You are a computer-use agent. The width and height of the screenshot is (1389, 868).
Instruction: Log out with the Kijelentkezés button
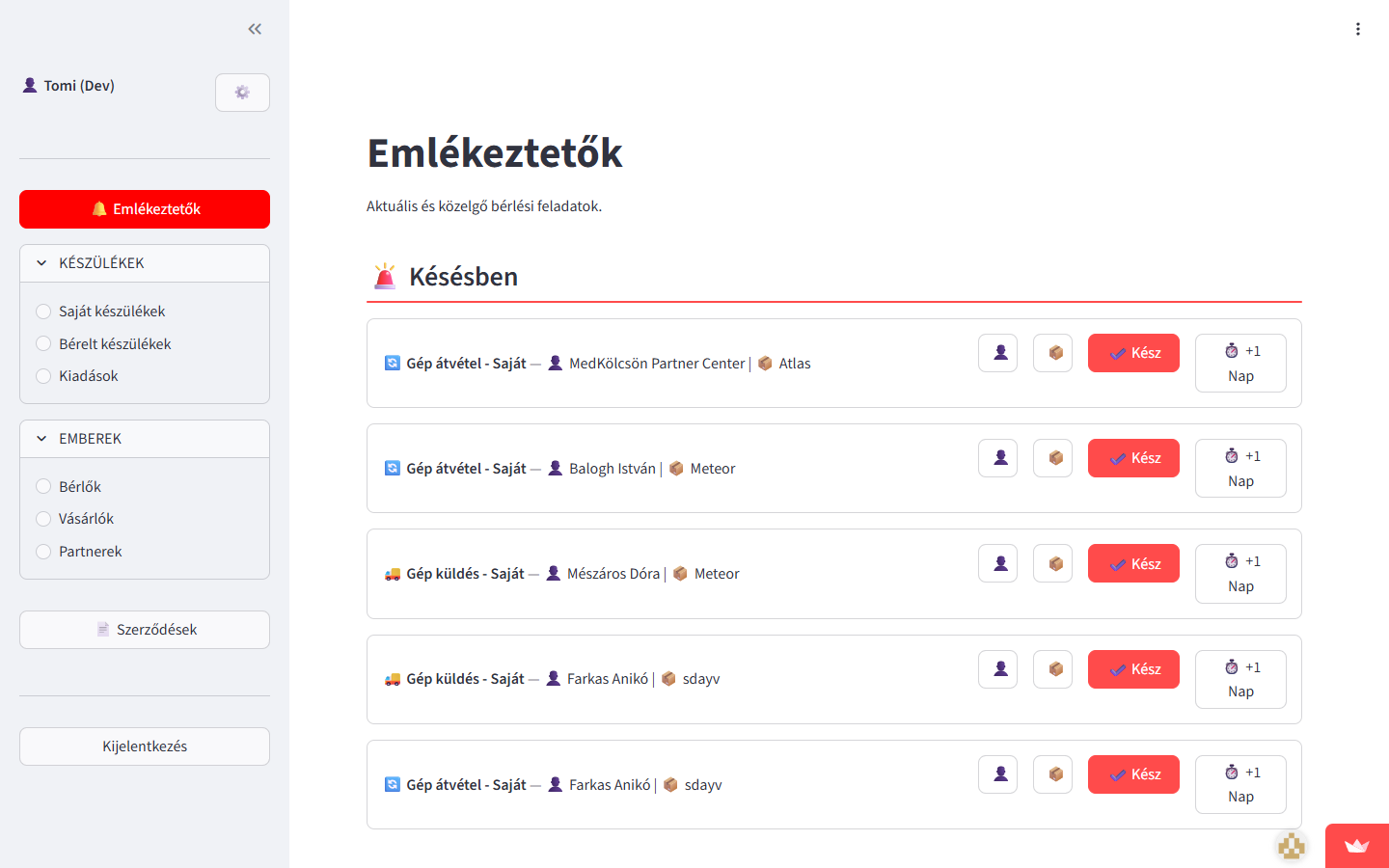145,746
